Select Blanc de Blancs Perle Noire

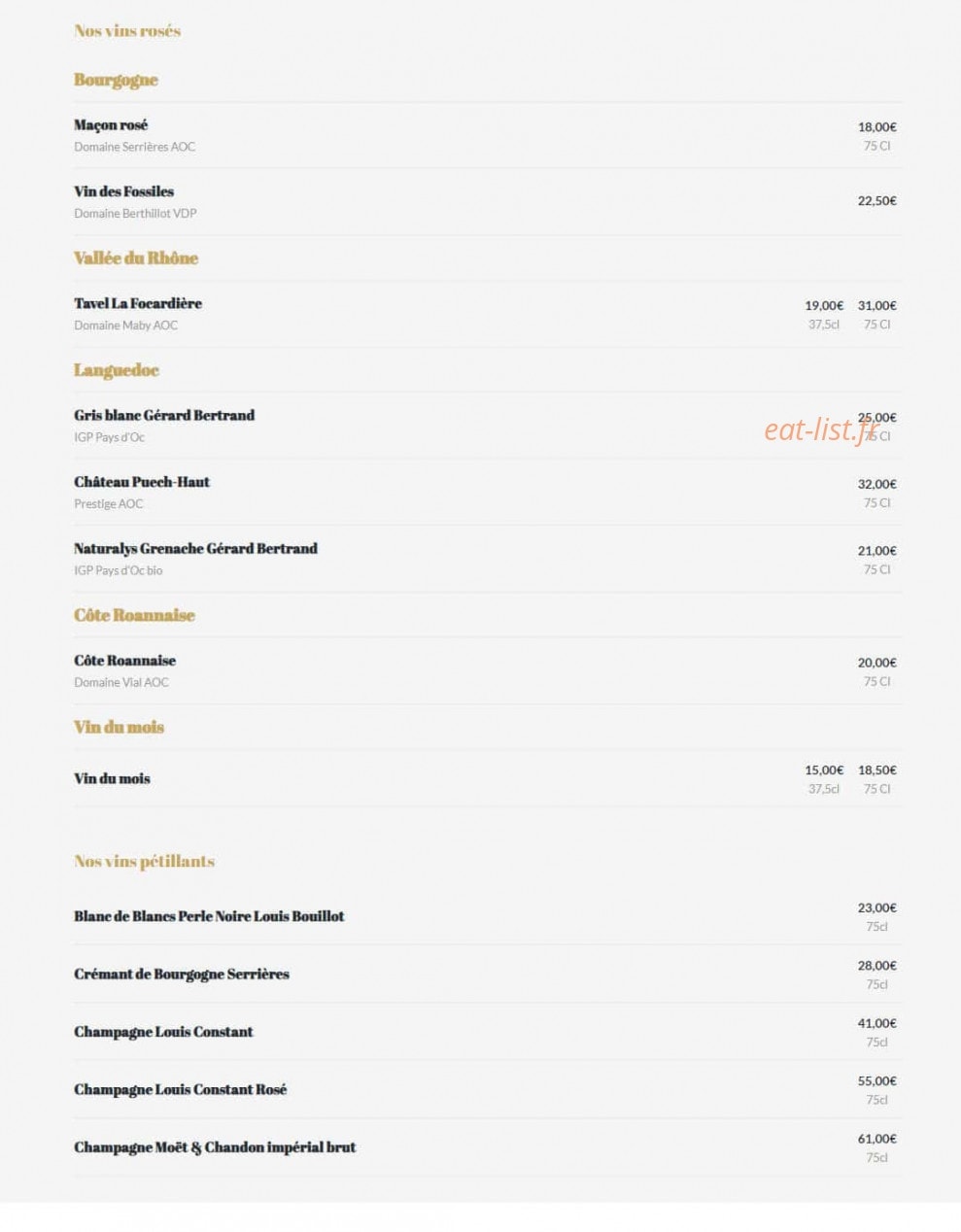coord(209,917)
